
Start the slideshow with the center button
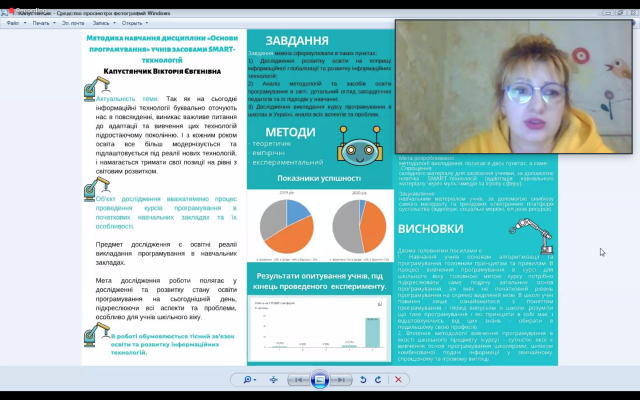click(x=320, y=380)
